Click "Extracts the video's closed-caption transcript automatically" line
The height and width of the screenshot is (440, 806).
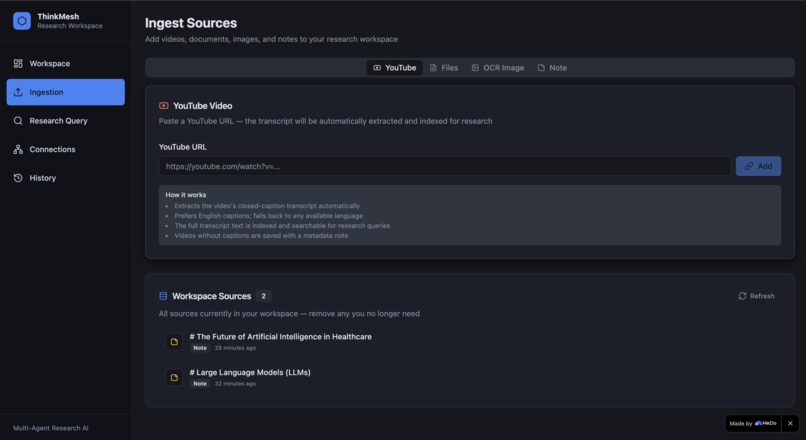click(x=267, y=206)
